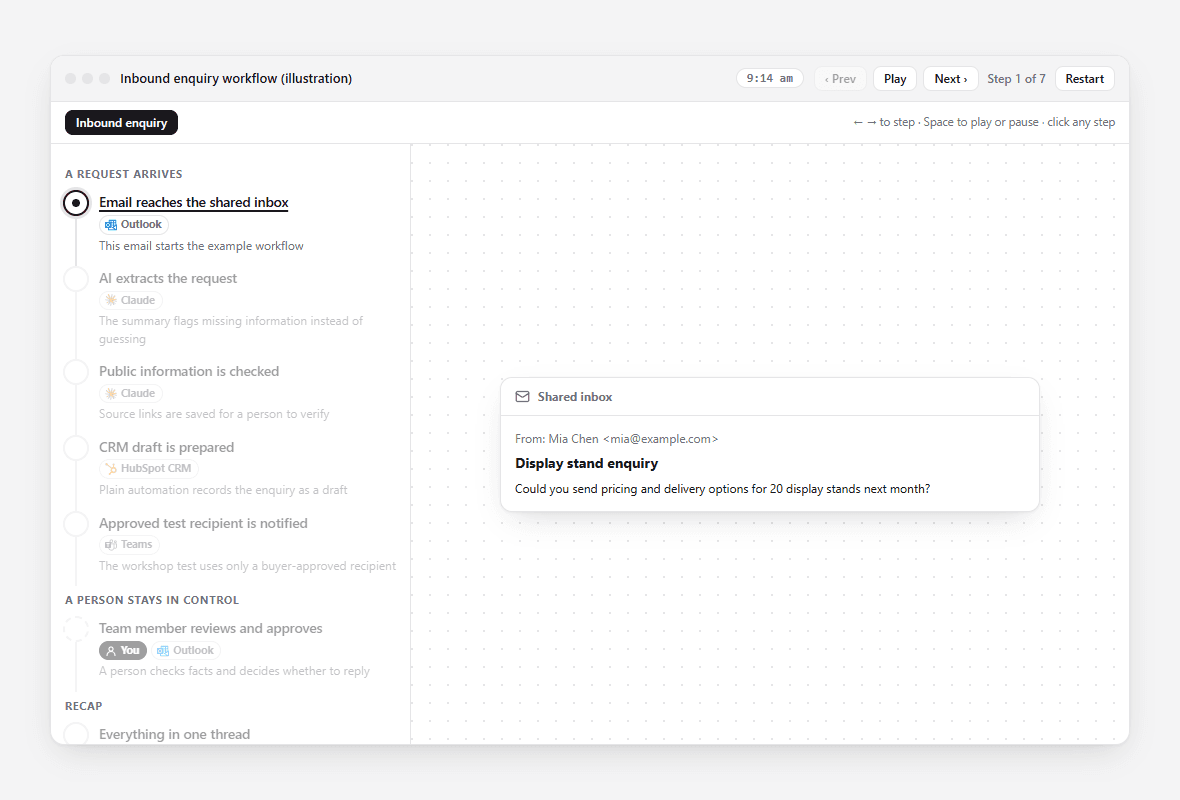Select the Approved test recipient is notified step circle
Viewport: 1180px width, 800px height.
coord(76,524)
